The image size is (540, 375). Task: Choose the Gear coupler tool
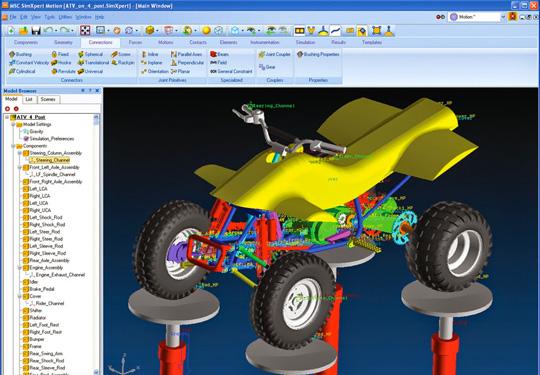point(267,67)
